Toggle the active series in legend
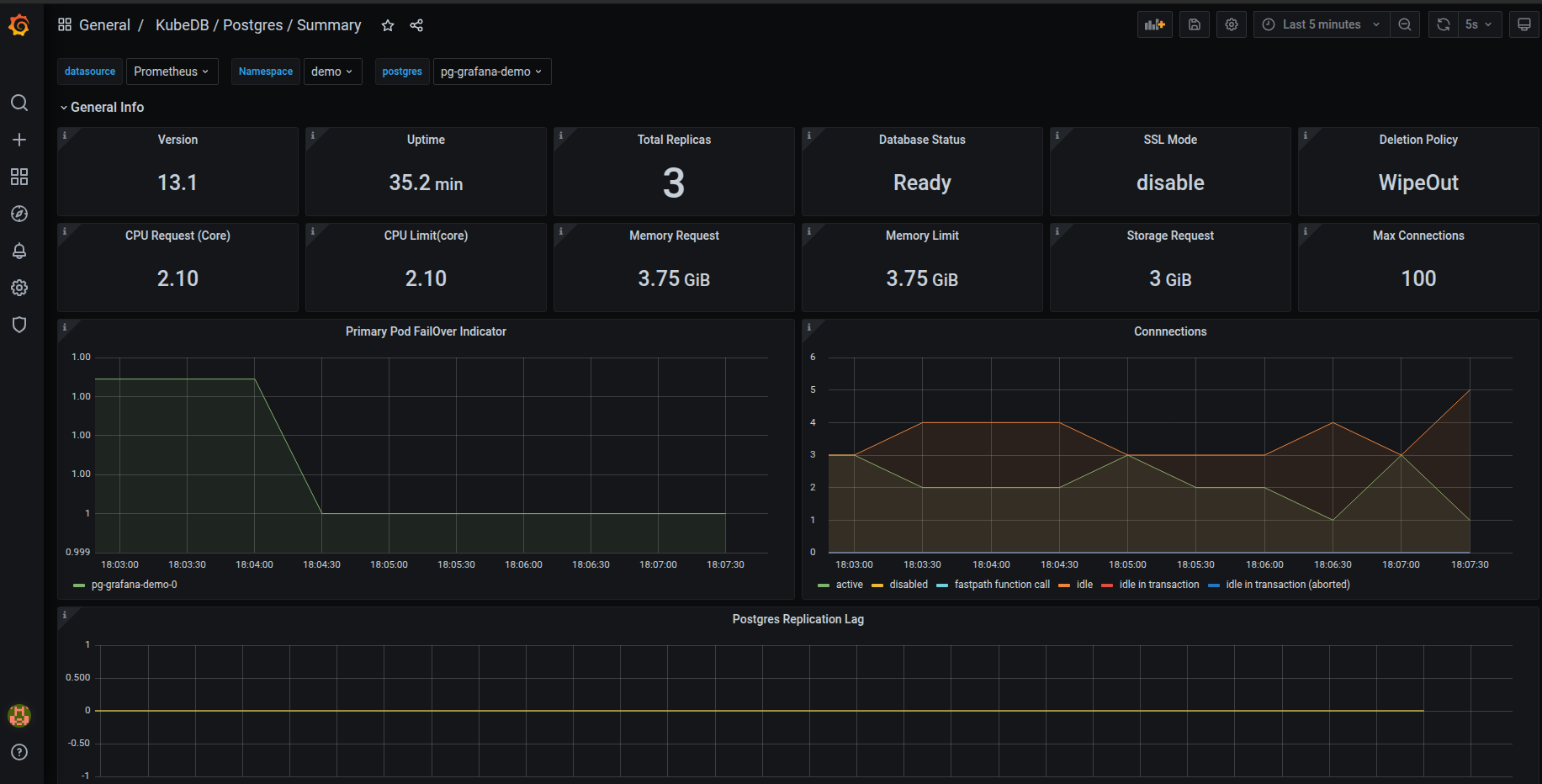 tap(849, 585)
